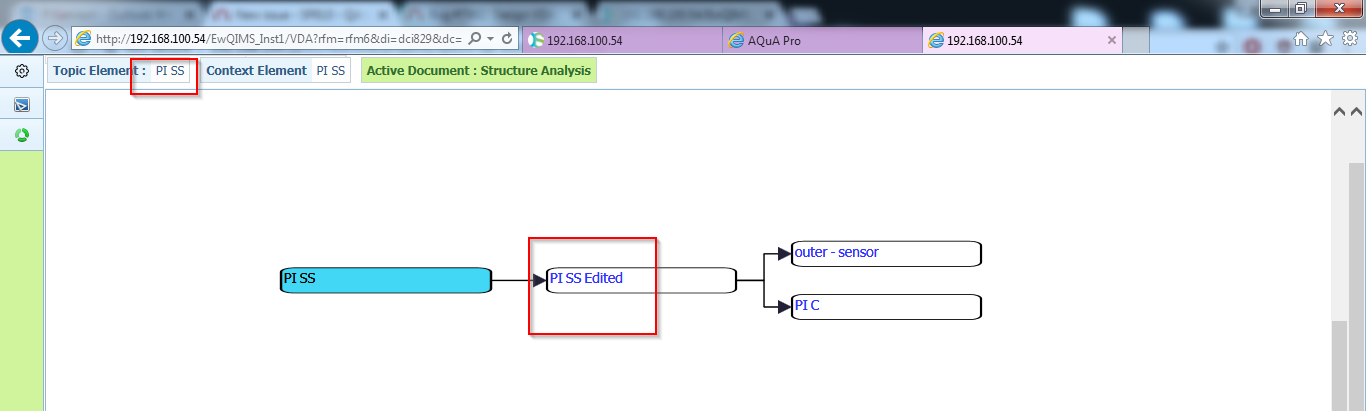Click outer page scrollbar up arrow
The width and height of the screenshot is (1366, 411).
click(x=1357, y=112)
